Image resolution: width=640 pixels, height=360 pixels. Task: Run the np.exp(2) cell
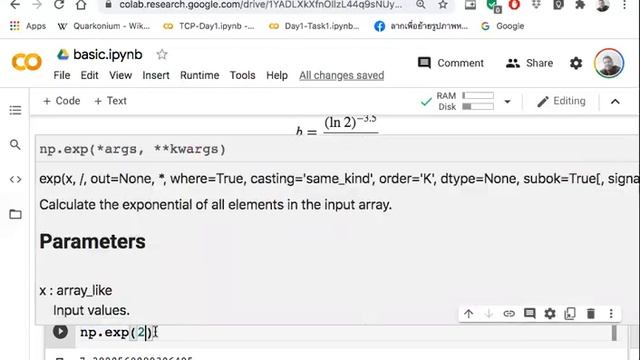(x=60, y=331)
